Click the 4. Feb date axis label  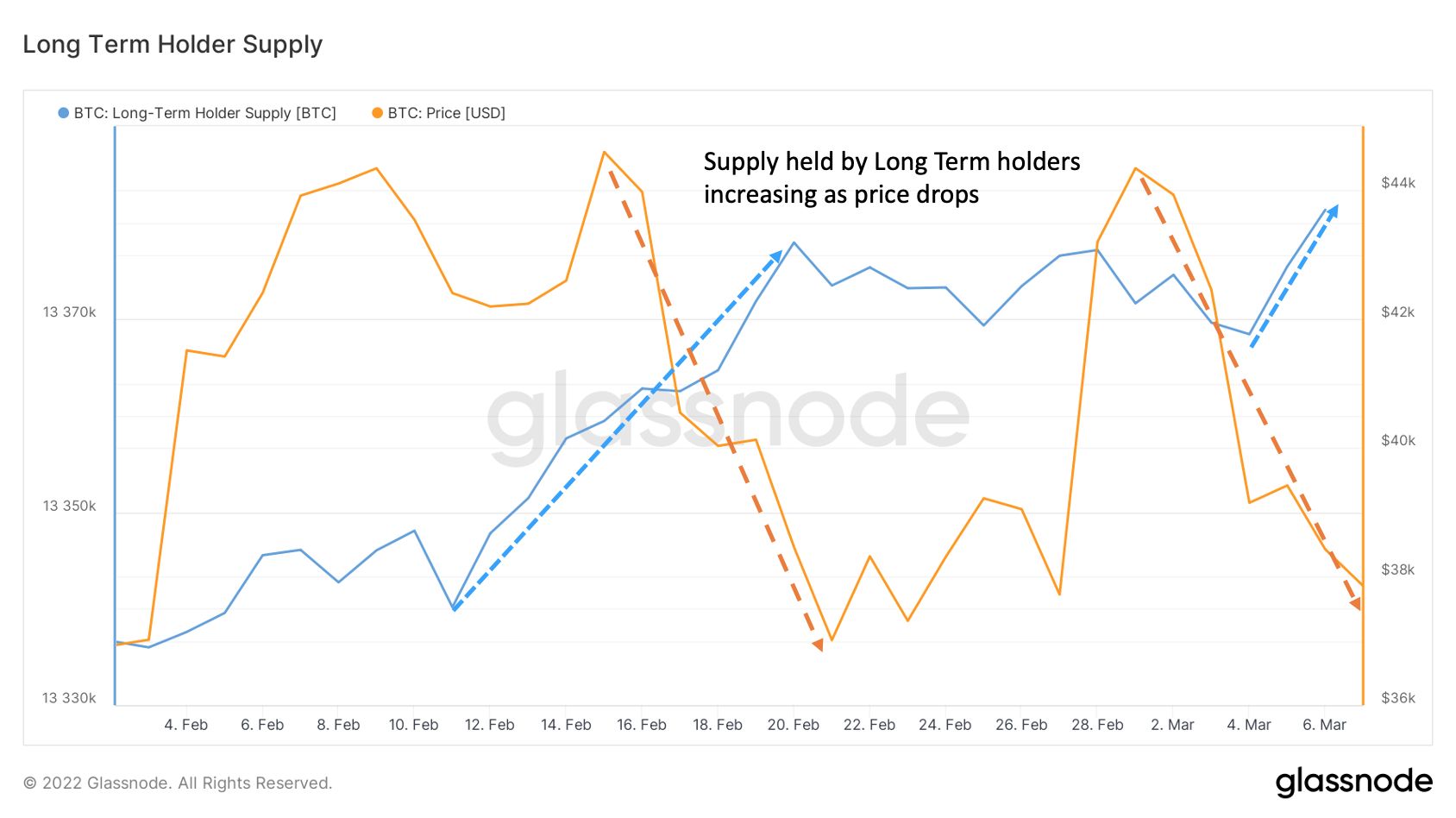(185, 725)
